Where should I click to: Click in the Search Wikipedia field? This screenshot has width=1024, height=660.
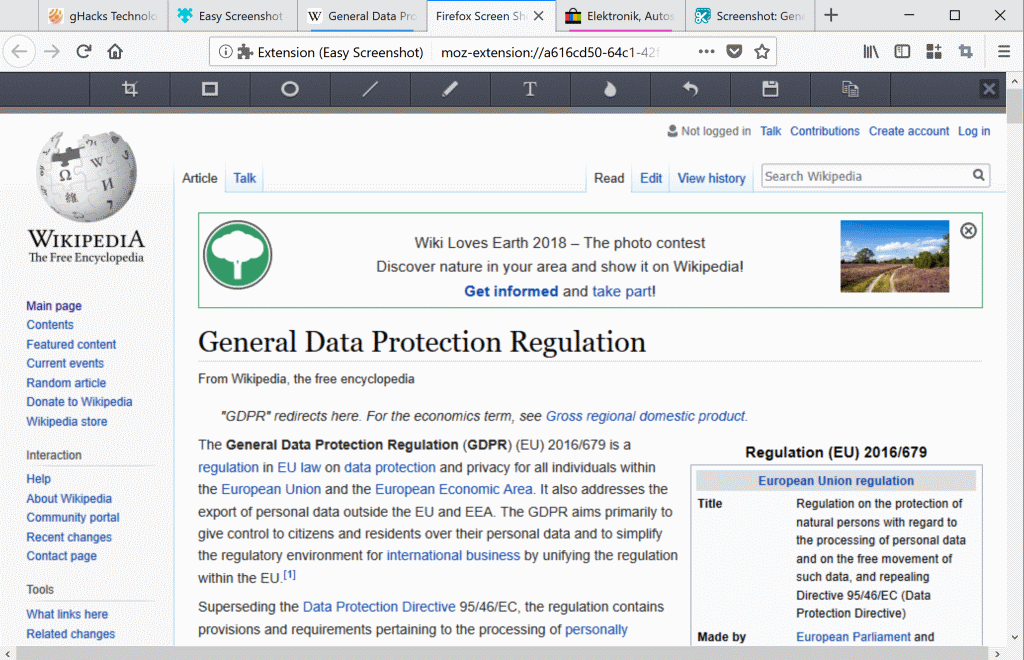click(866, 176)
